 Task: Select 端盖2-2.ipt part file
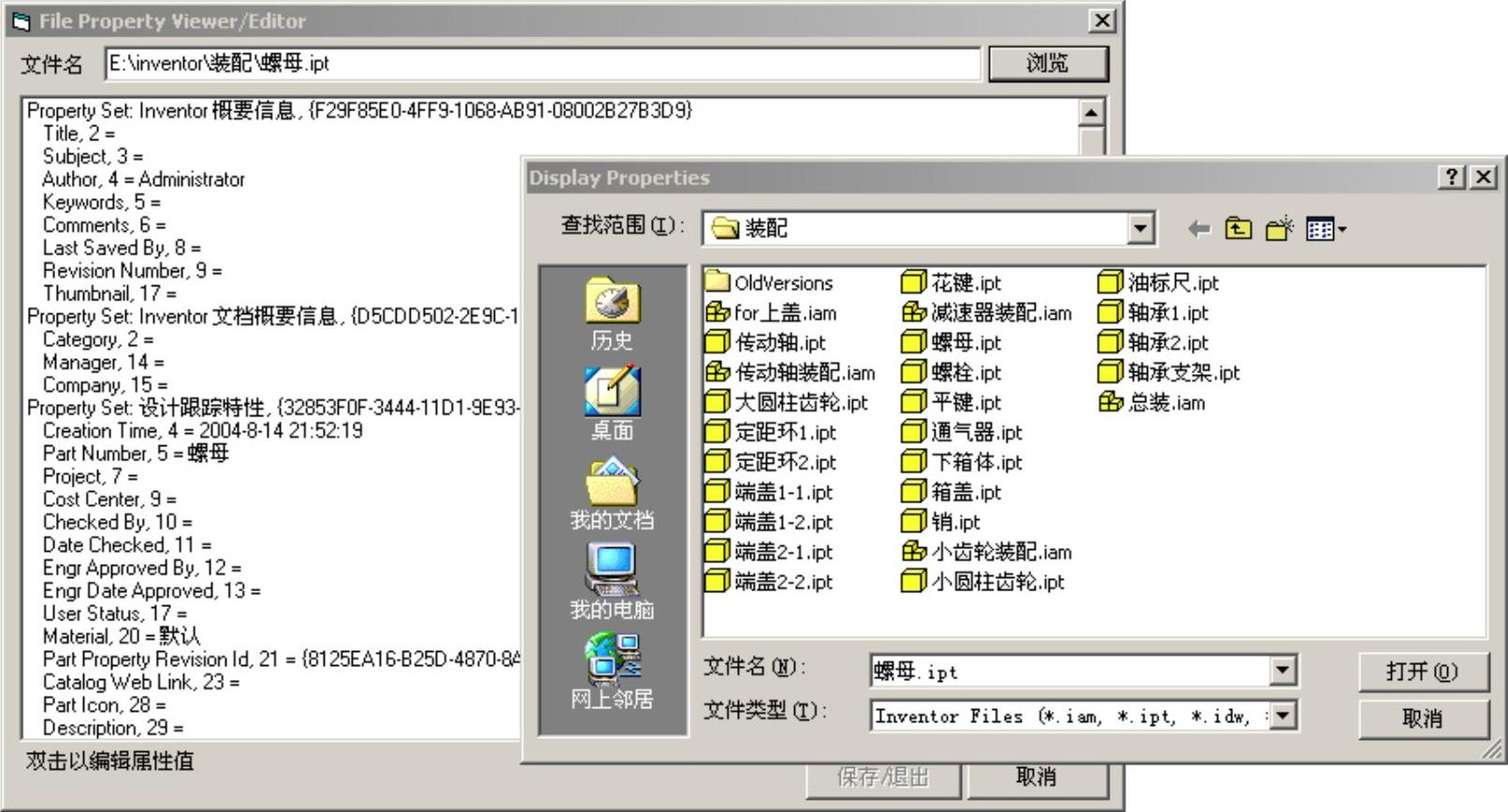tap(769, 582)
